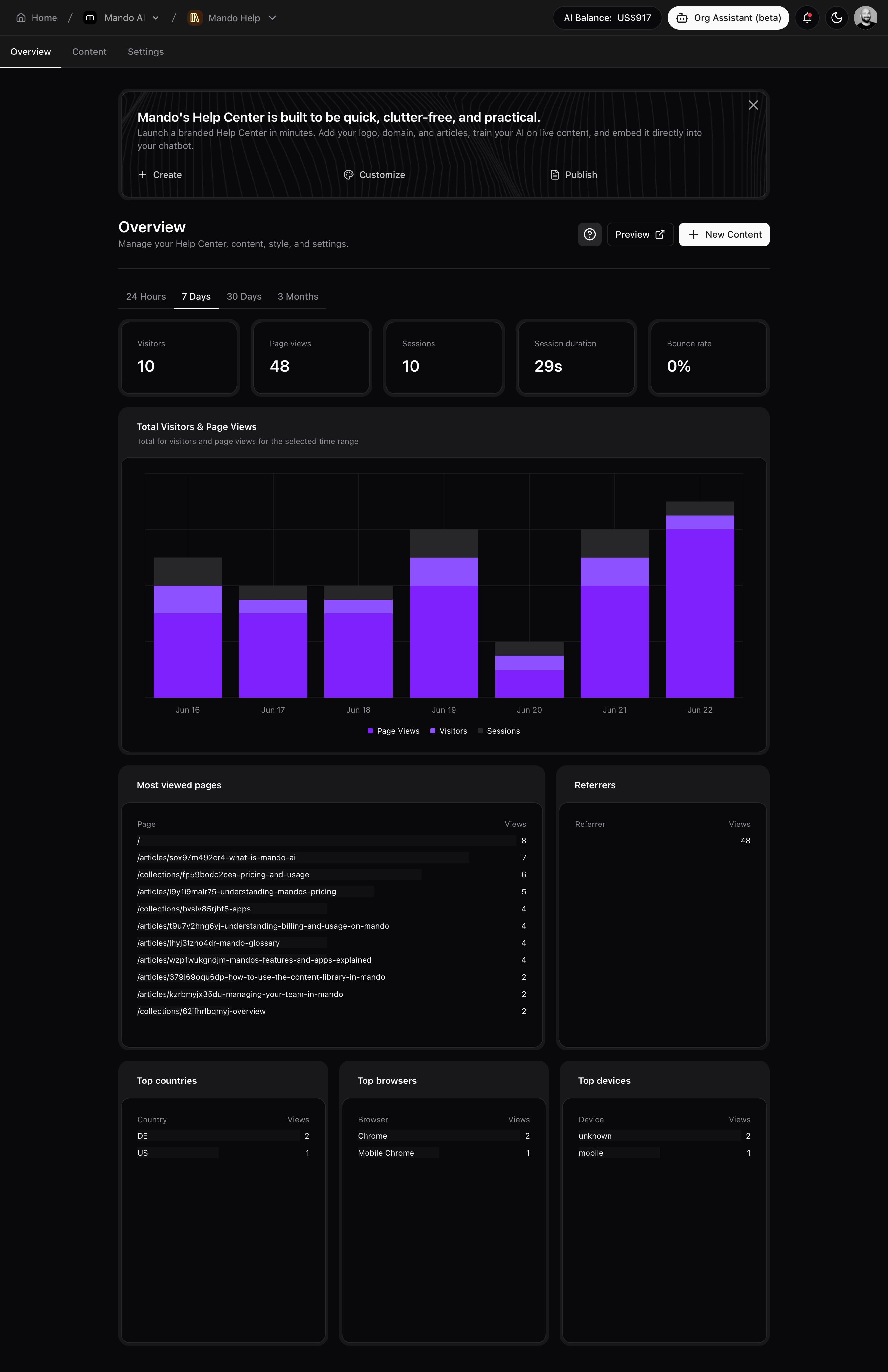Click the Home breadcrumb link

[x=36, y=18]
